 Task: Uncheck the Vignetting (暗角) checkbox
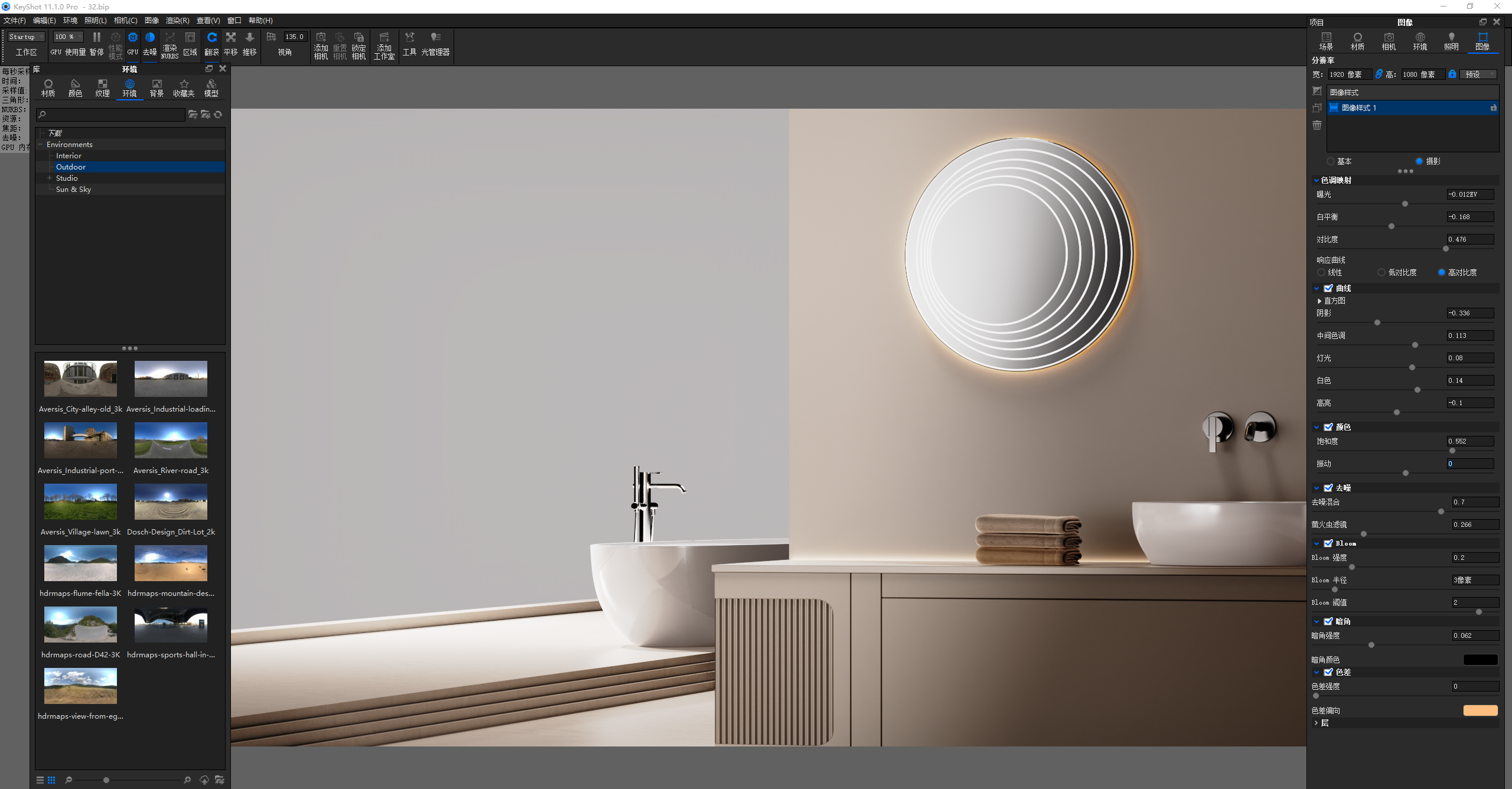click(1328, 621)
